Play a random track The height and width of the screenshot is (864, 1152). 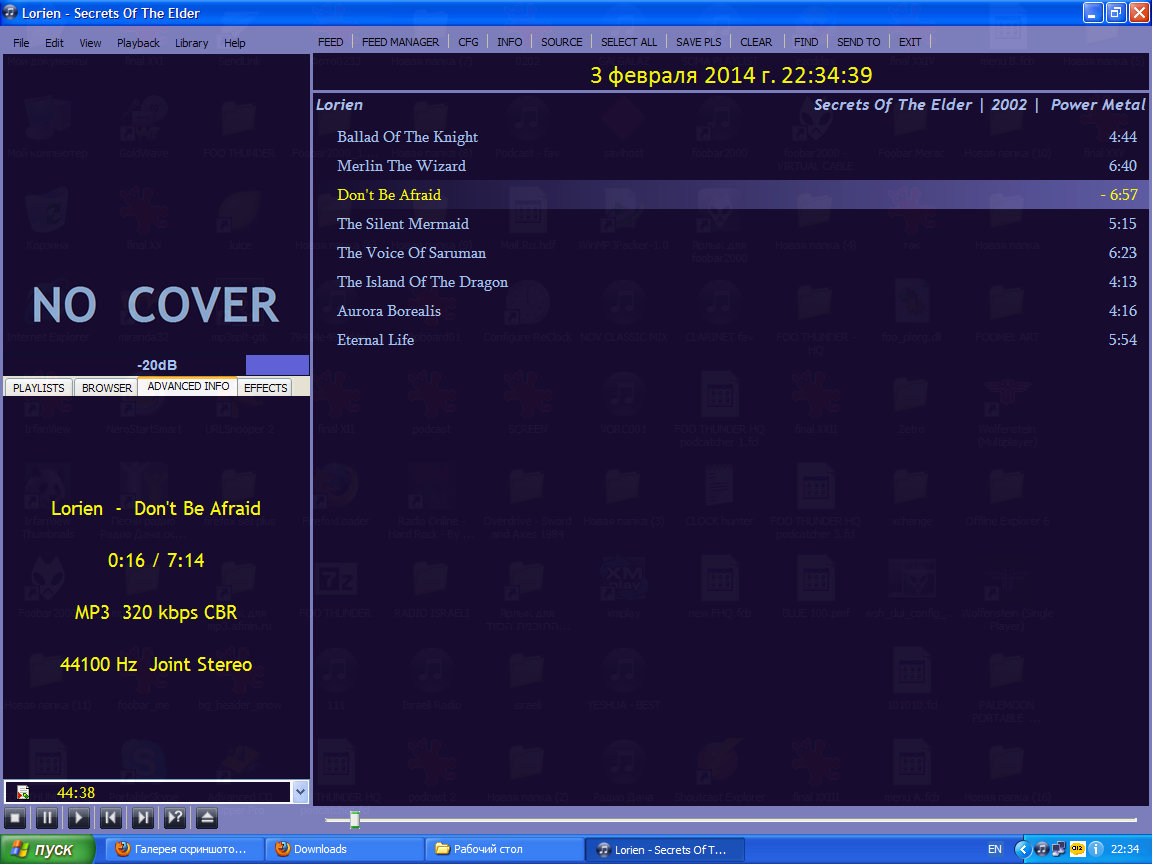(175, 818)
